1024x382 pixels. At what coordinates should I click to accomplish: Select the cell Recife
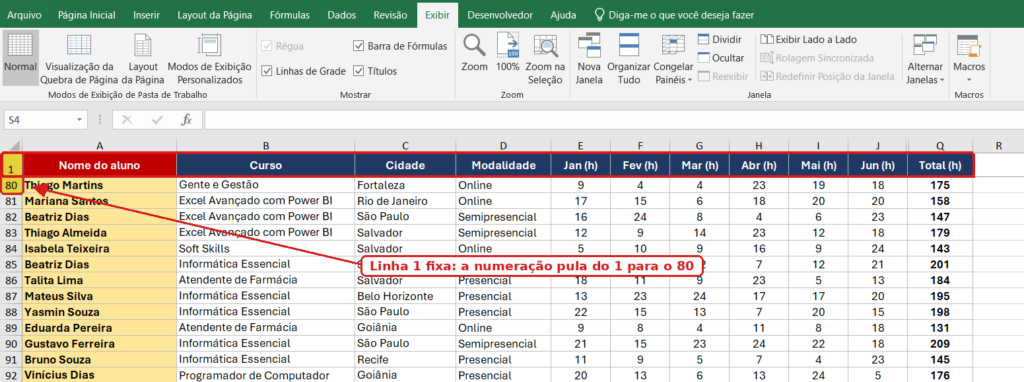(405, 360)
